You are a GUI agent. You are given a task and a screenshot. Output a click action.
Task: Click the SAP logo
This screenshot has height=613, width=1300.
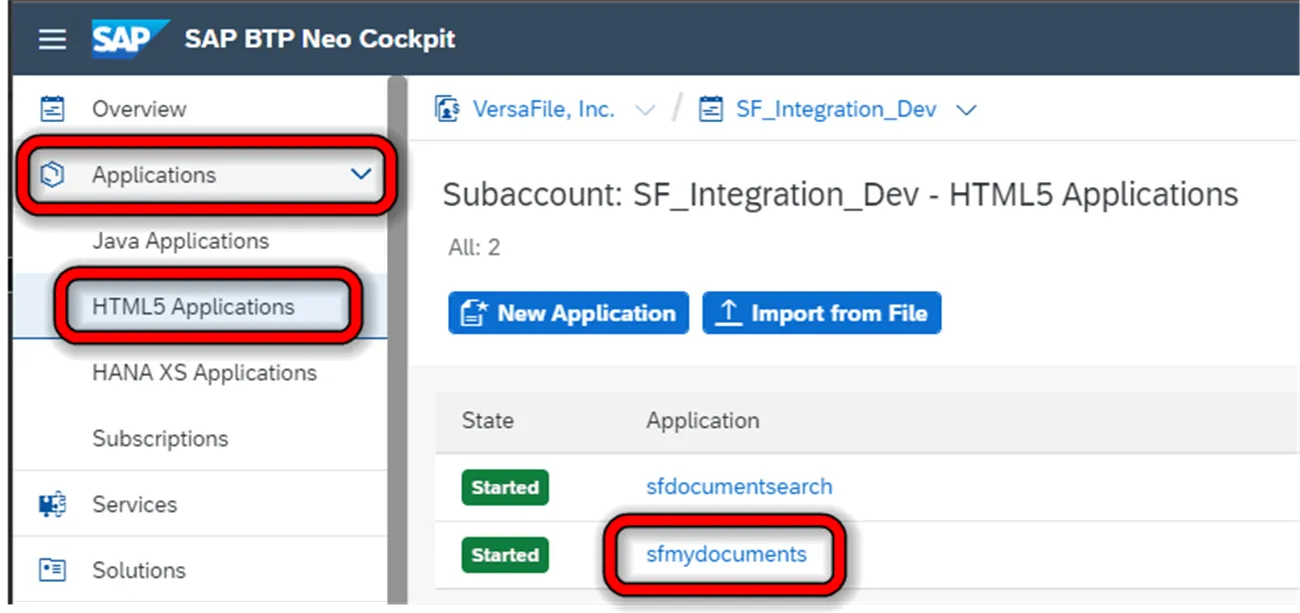[x=130, y=39]
